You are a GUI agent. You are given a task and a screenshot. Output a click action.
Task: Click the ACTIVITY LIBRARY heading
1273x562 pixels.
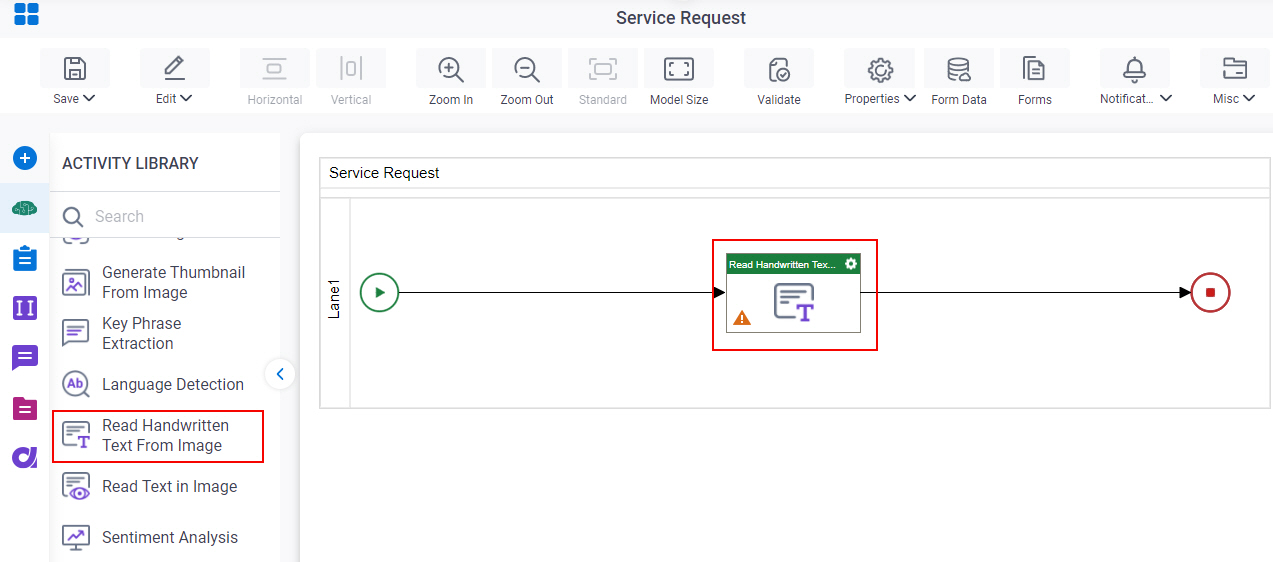coord(130,163)
